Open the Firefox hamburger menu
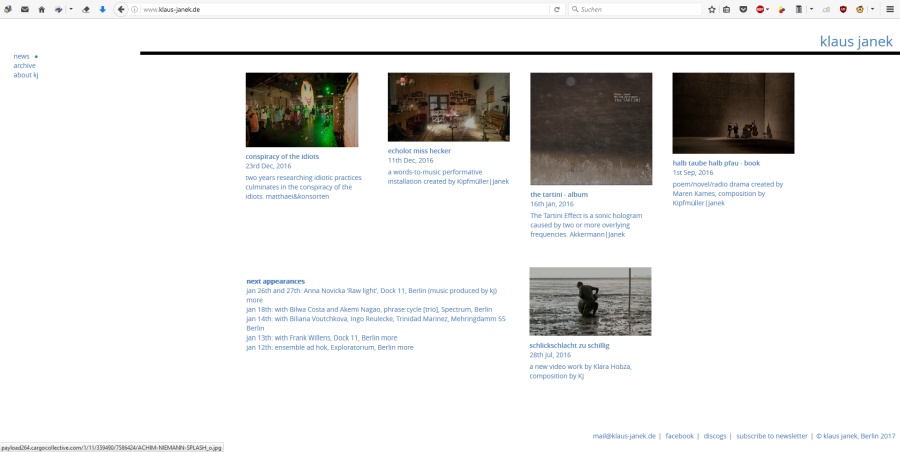The width and height of the screenshot is (900, 452). pyautogui.click(x=890, y=9)
